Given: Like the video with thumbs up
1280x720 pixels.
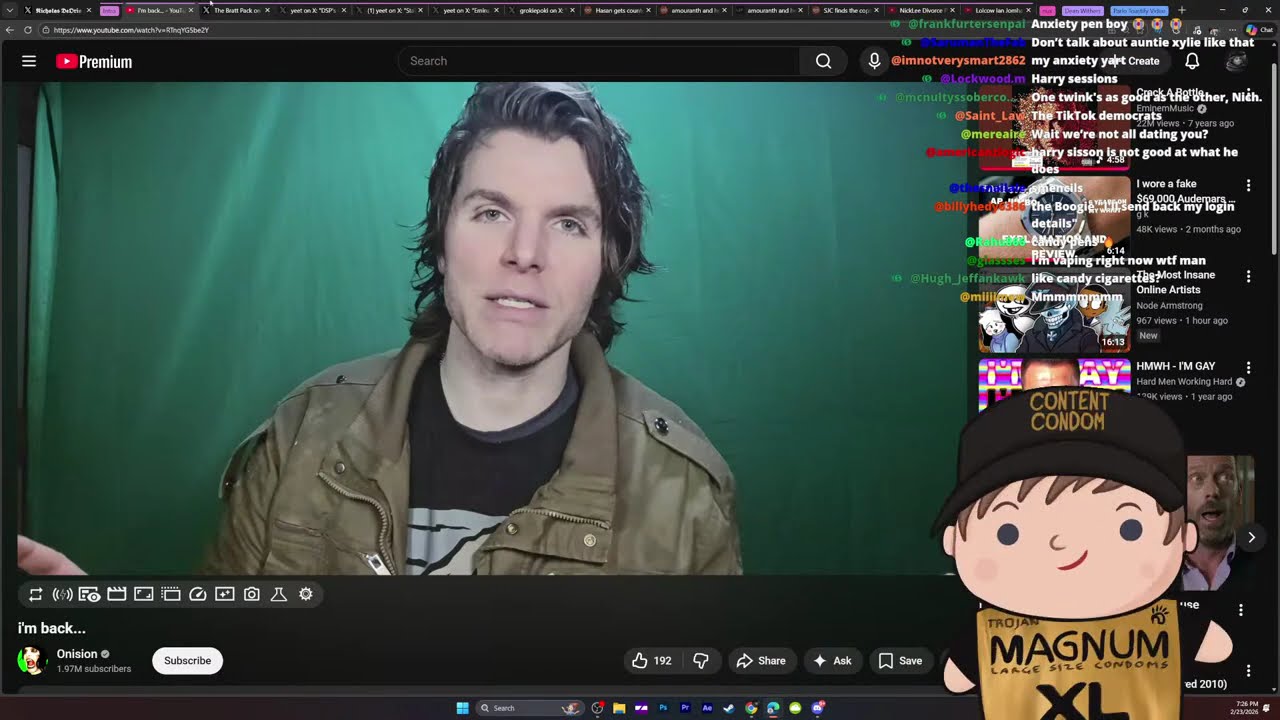Looking at the screenshot, I should tap(651, 661).
